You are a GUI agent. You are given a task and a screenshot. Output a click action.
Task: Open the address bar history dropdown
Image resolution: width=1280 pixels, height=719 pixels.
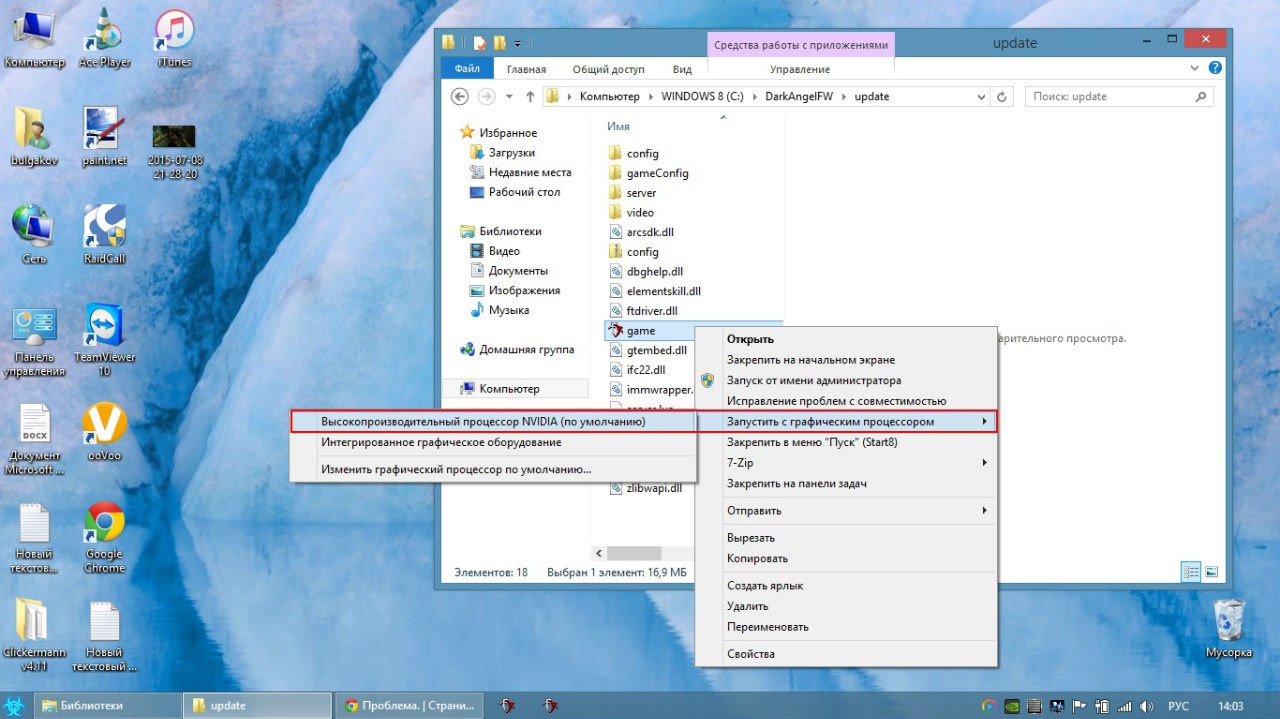[981, 97]
